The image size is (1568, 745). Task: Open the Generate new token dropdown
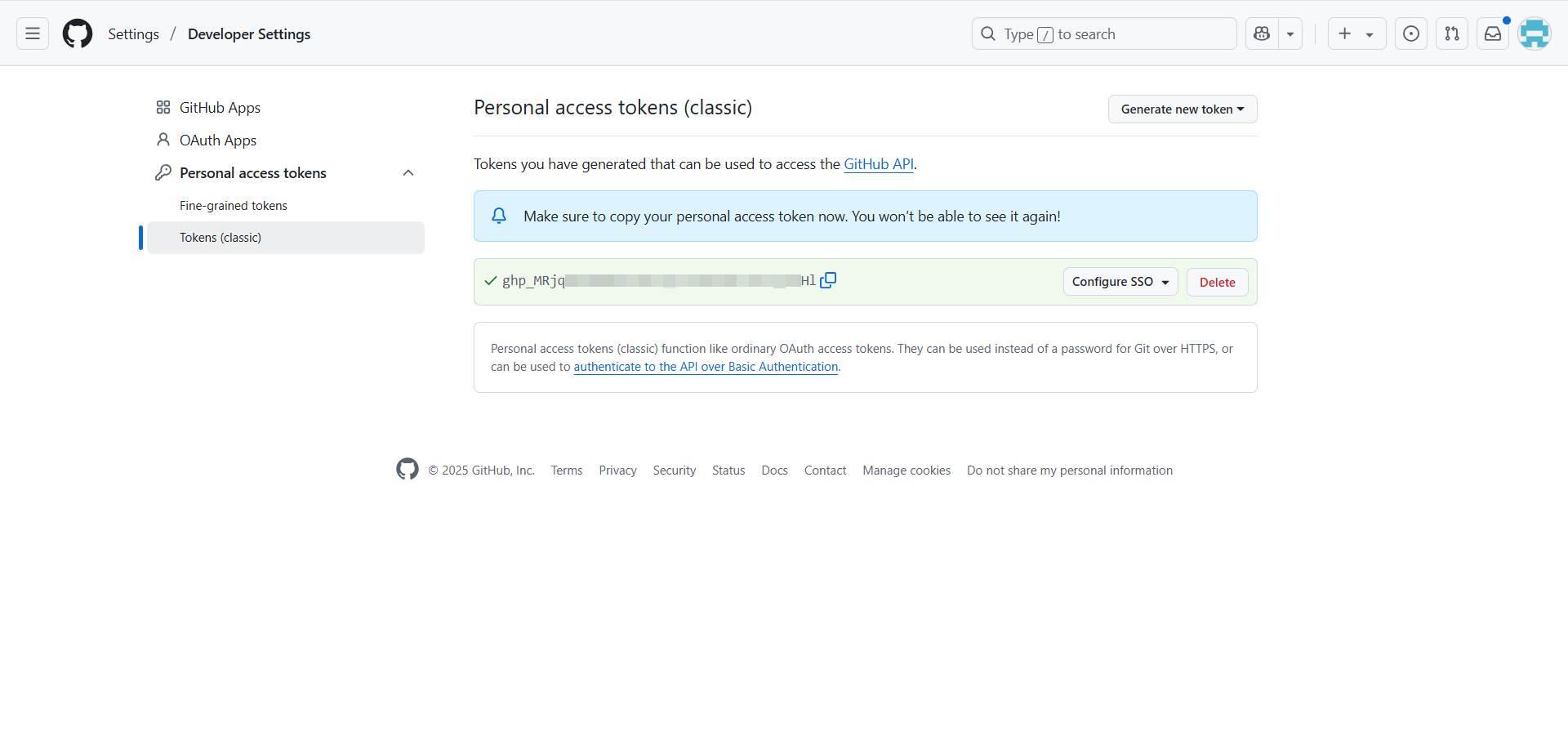coord(1183,109)
